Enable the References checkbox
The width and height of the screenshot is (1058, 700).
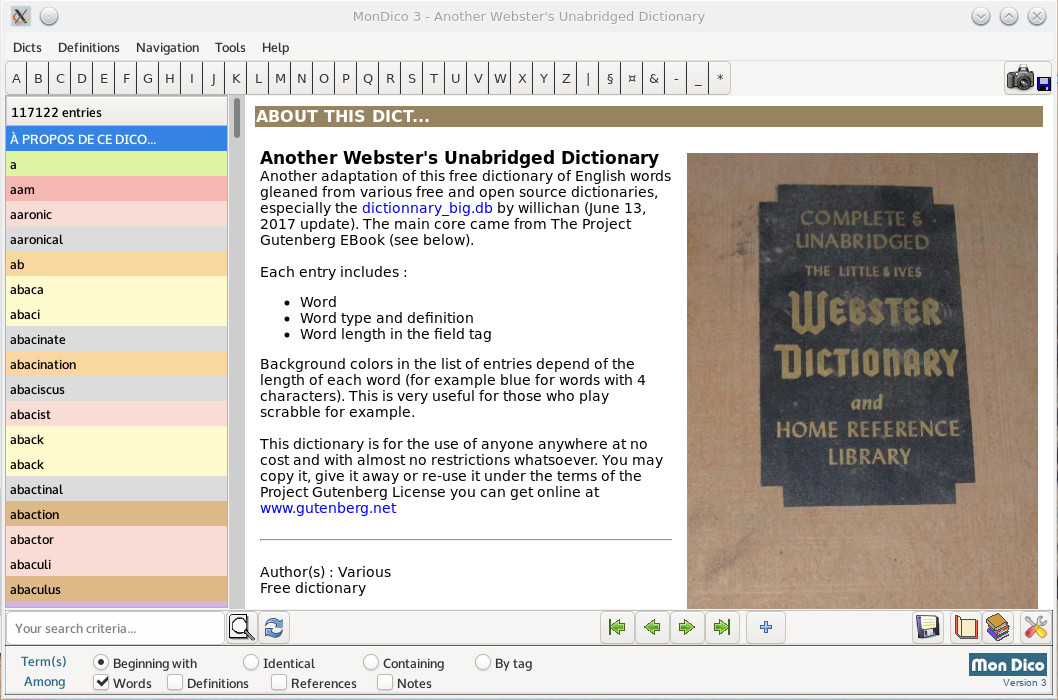tap(279, 682)
